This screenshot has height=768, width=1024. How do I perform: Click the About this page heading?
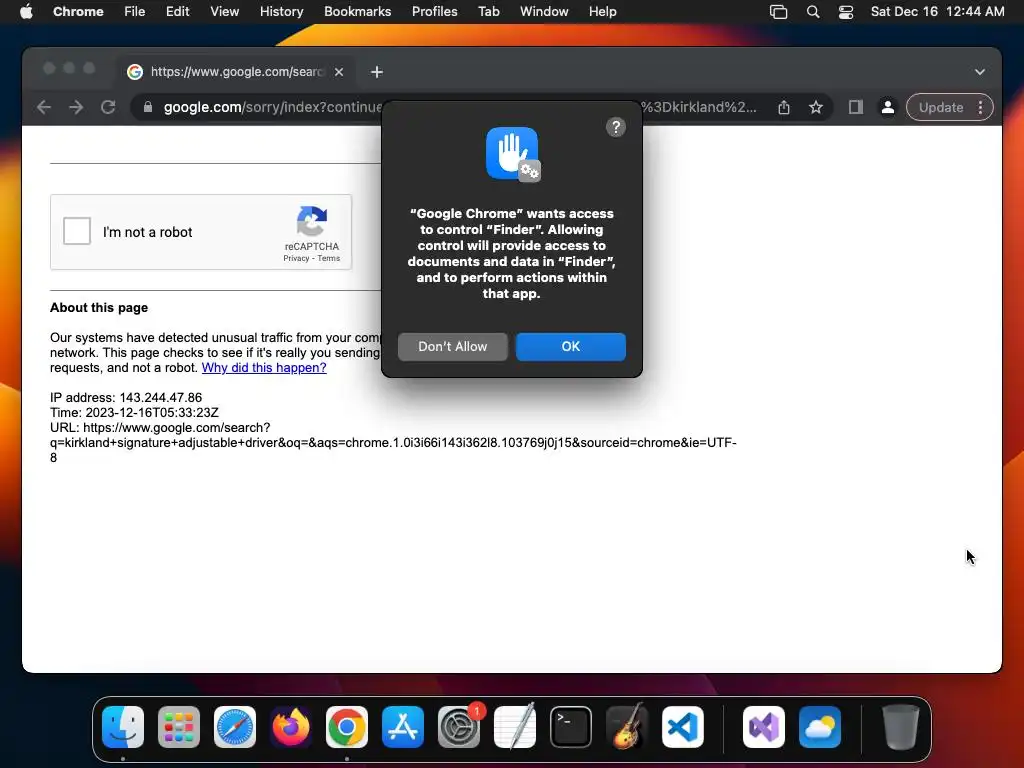point(99,308)
